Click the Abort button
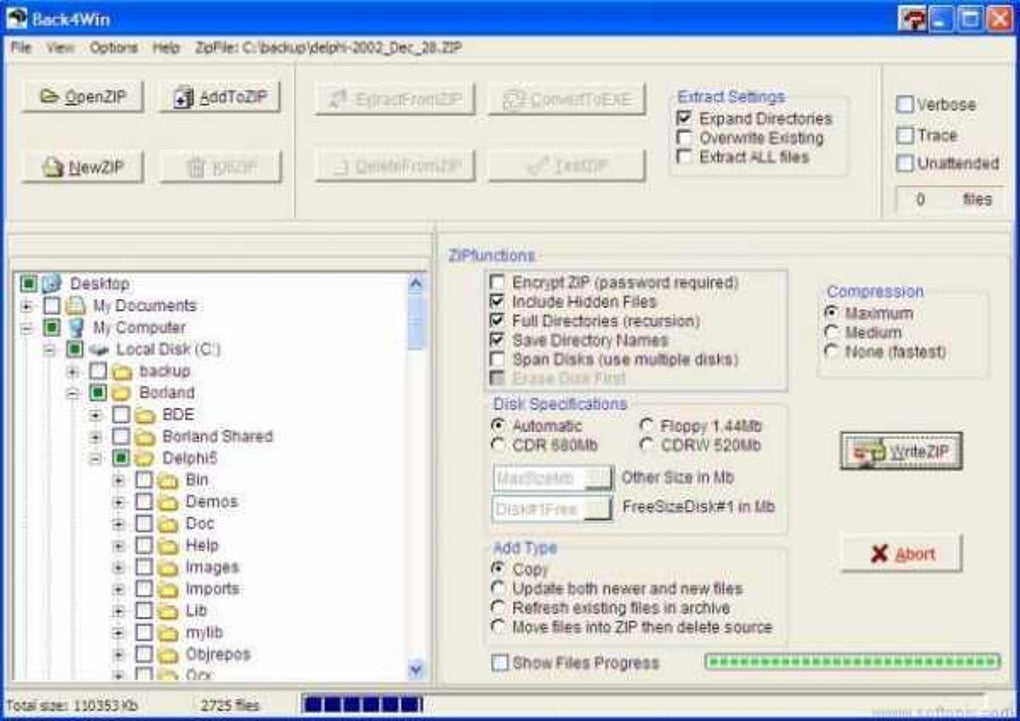The height and width of the screenshot is (721, 1020). pos(901,554)
